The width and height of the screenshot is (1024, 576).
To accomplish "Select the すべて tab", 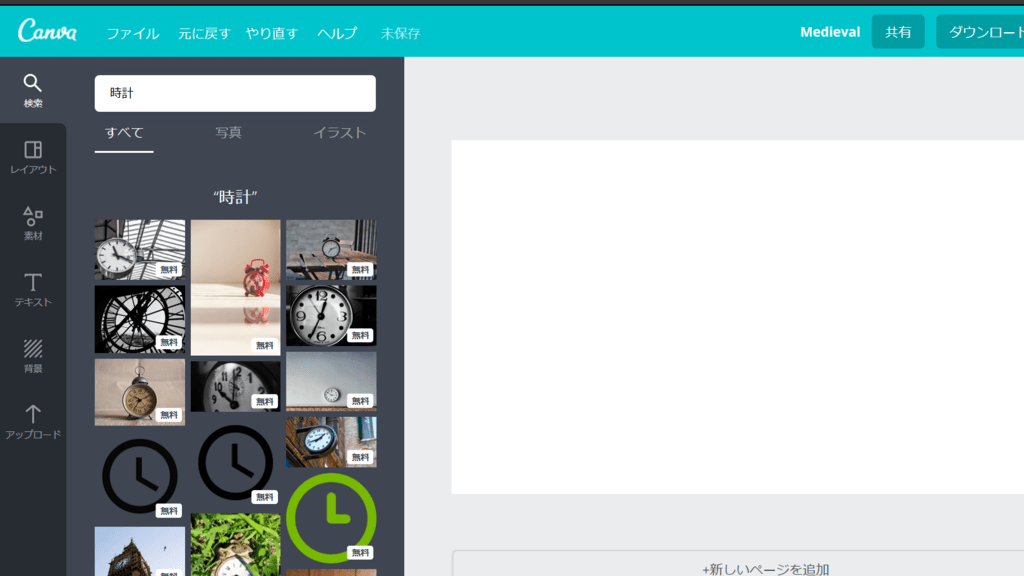I will coord(124,133).
